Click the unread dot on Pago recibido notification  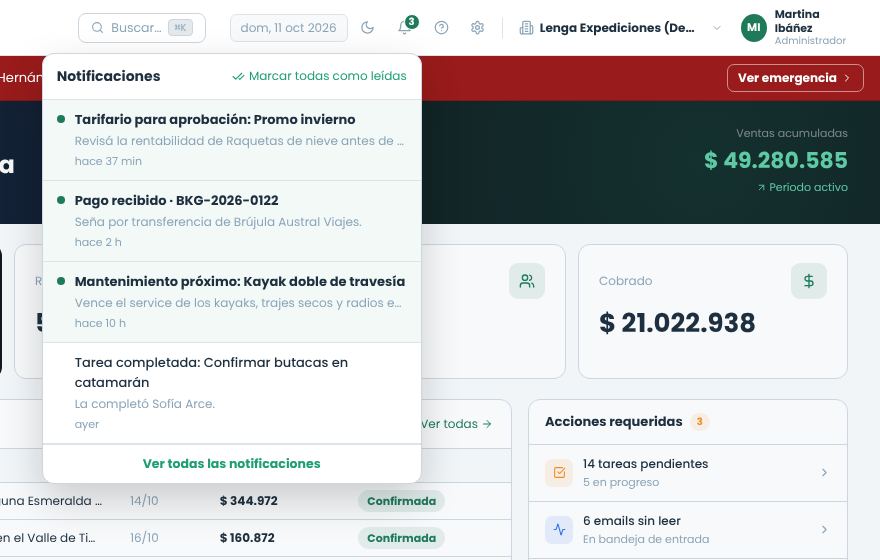61,200
